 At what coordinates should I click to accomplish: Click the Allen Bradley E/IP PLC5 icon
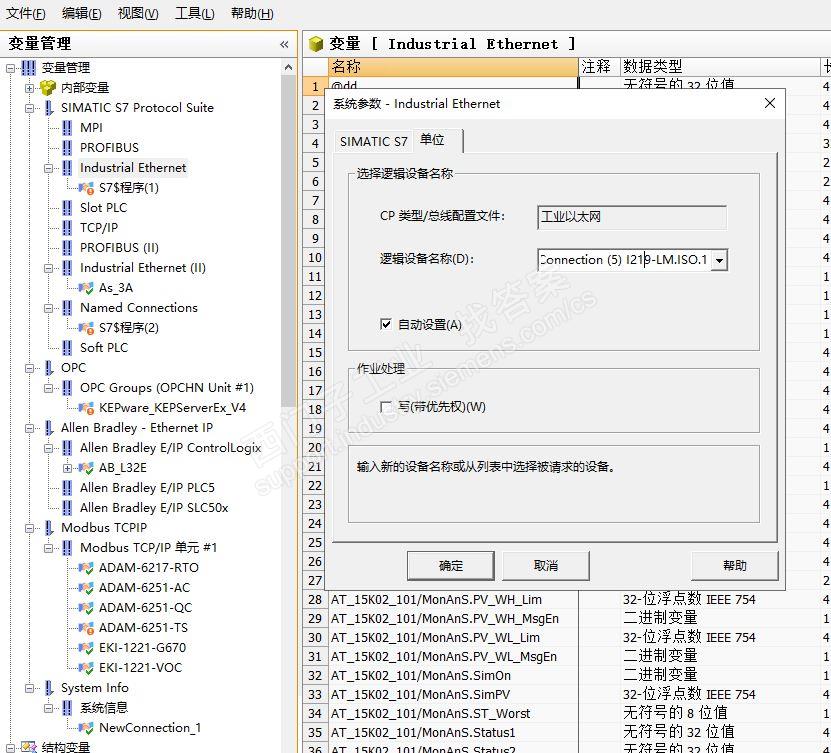pos(67,488)
